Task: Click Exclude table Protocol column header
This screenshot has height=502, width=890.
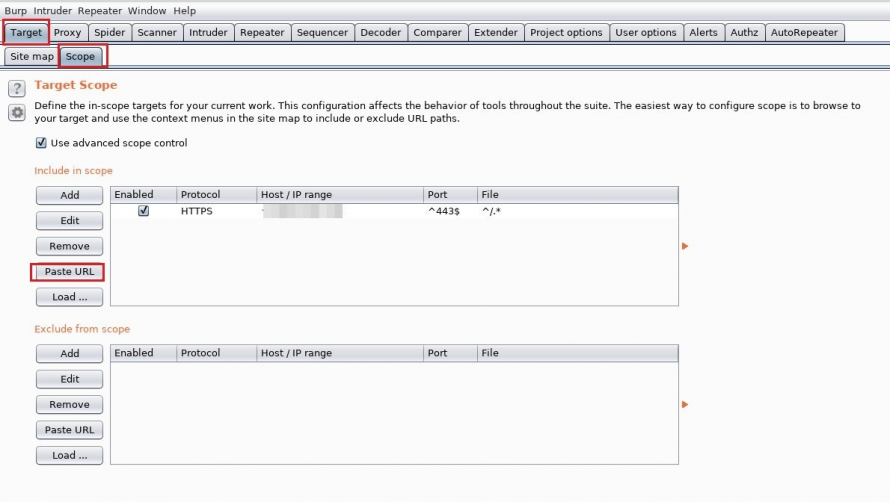Action: coord(217,353)
